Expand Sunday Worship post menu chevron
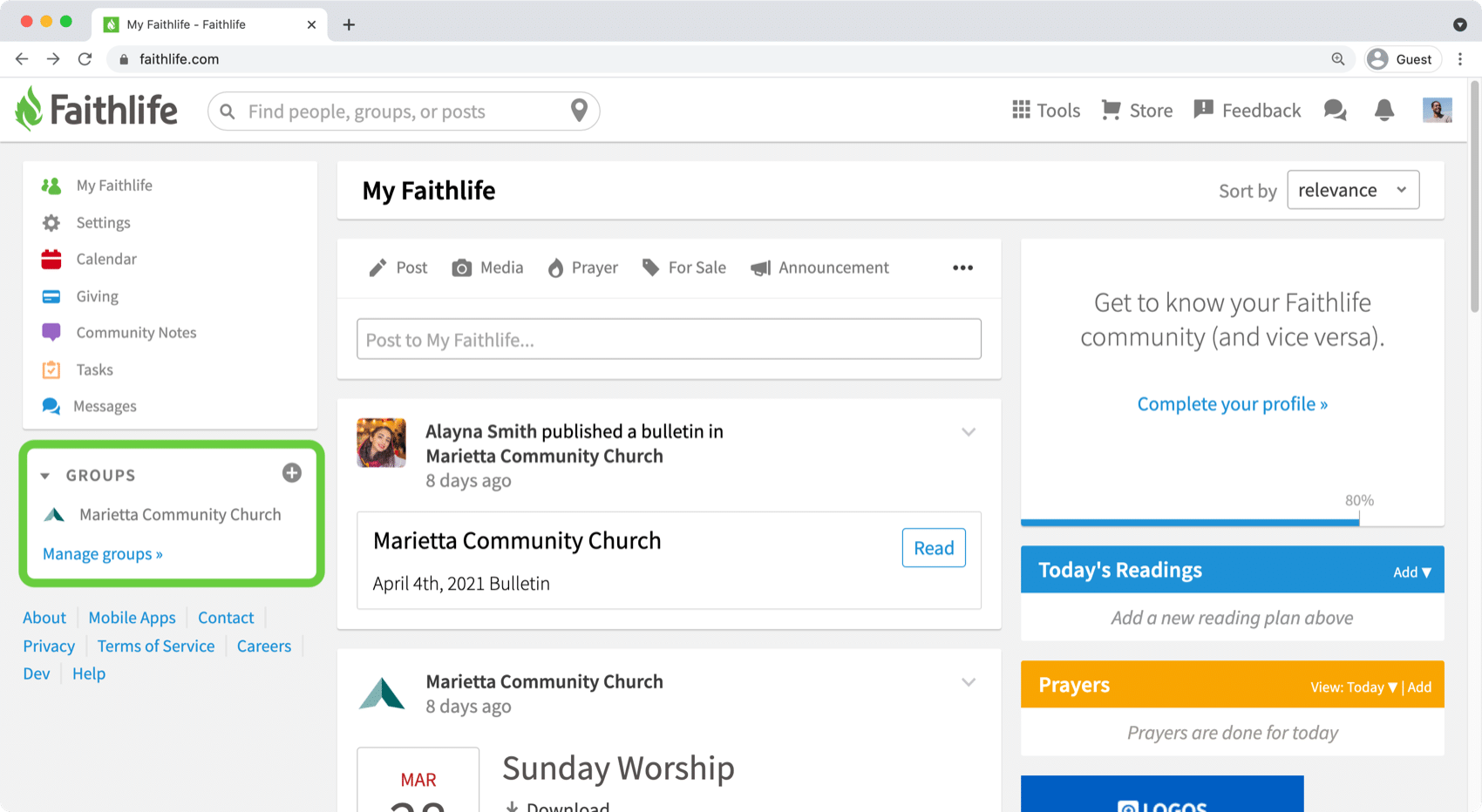 point(969,682)
